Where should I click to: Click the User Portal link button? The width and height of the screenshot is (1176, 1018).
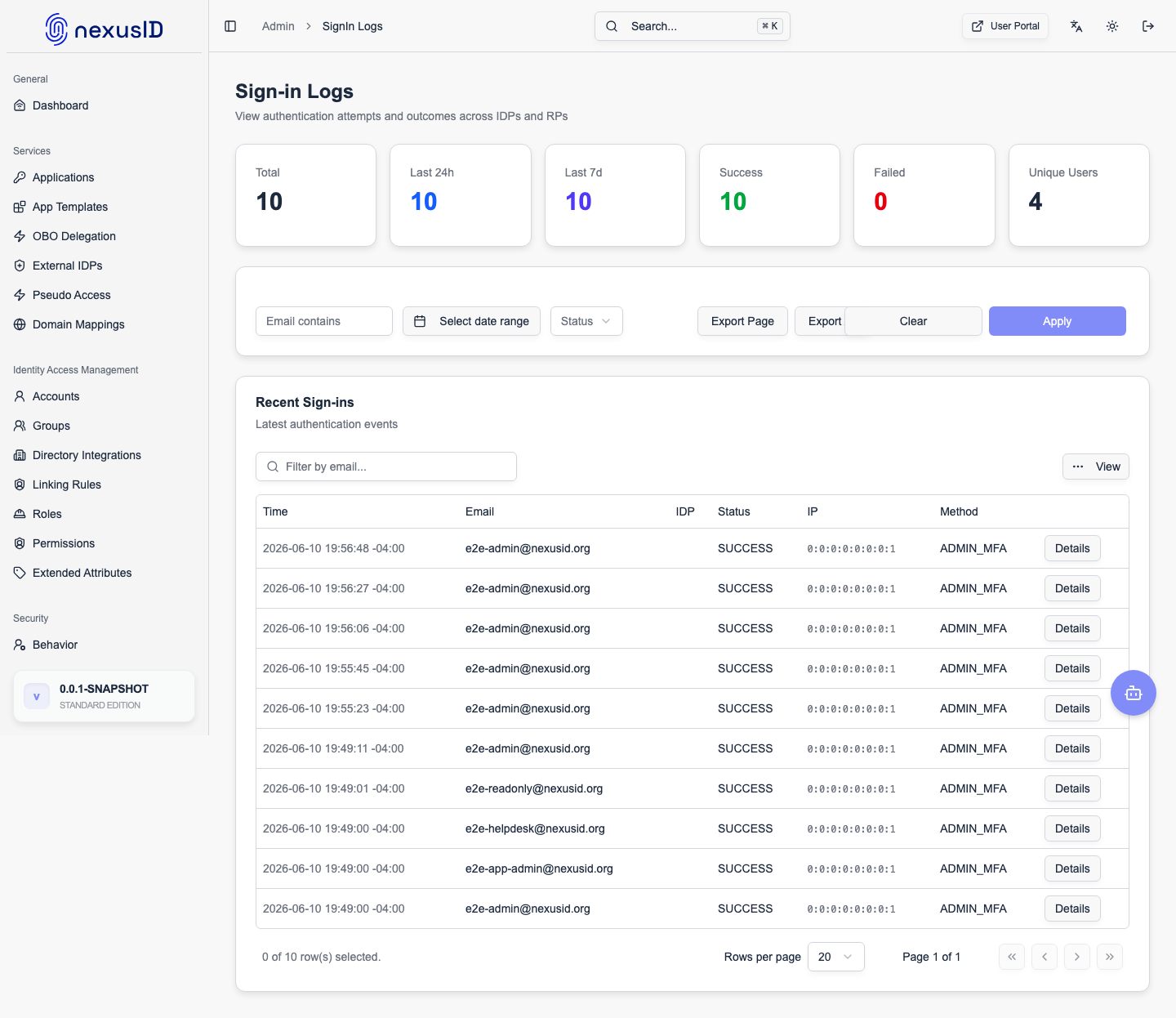(x=1005, y=26)
